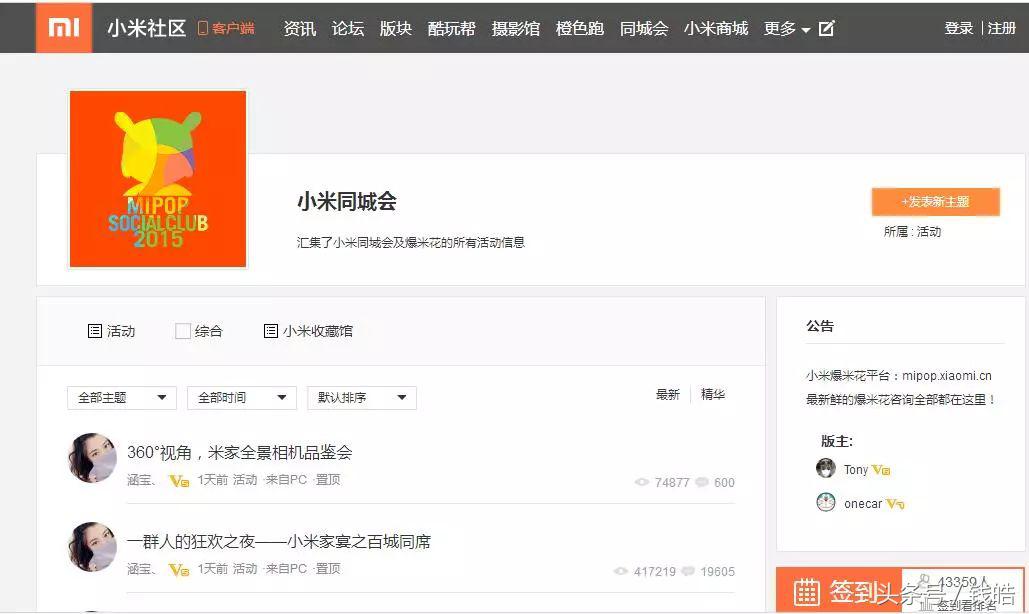Click the VIP badge next to onecar
The height and width of the screenshot is (614, 1029).
coord(895,504)
